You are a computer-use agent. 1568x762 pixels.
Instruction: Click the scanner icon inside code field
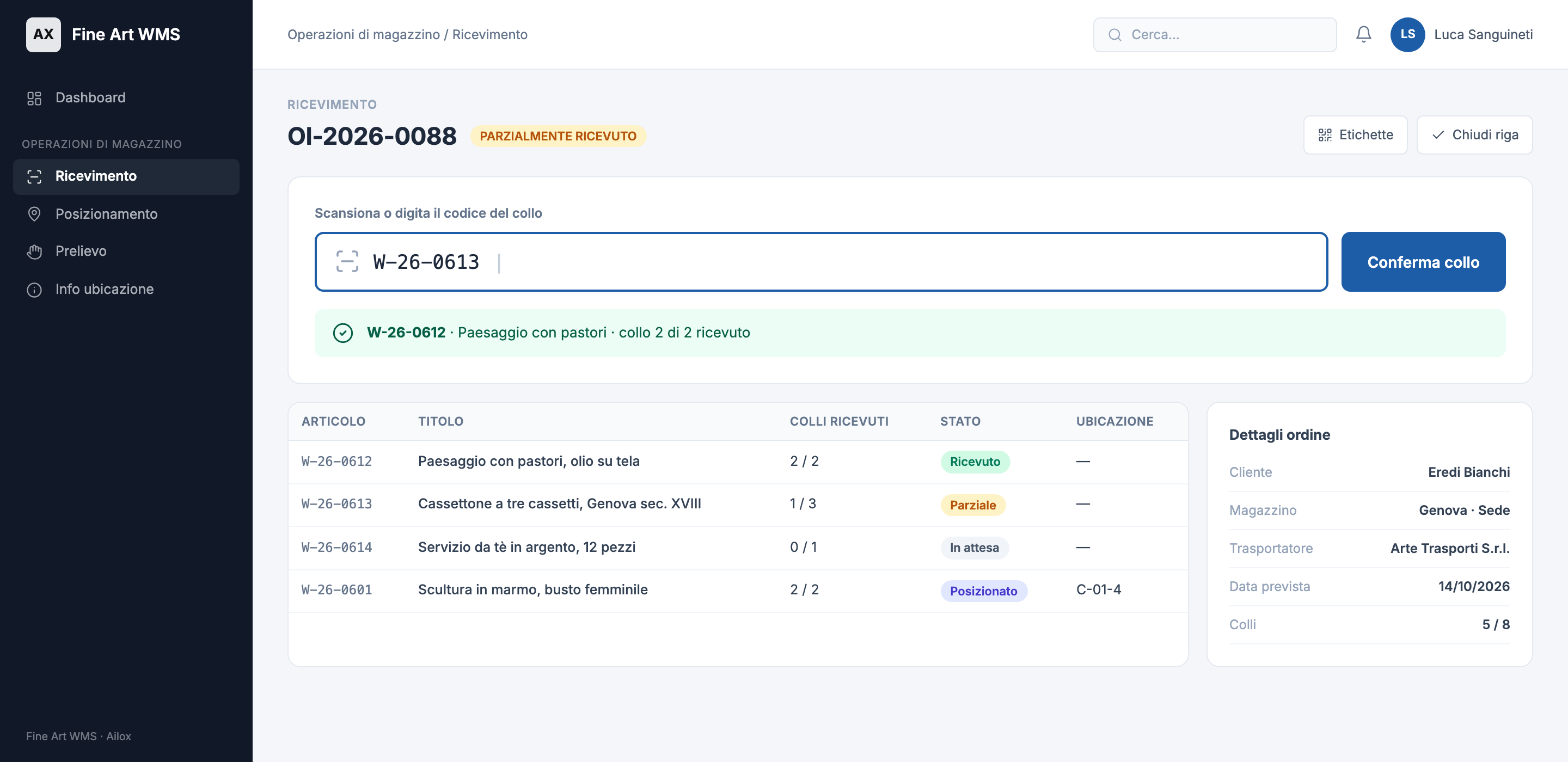pyautogui.click(x=347, y=262)
